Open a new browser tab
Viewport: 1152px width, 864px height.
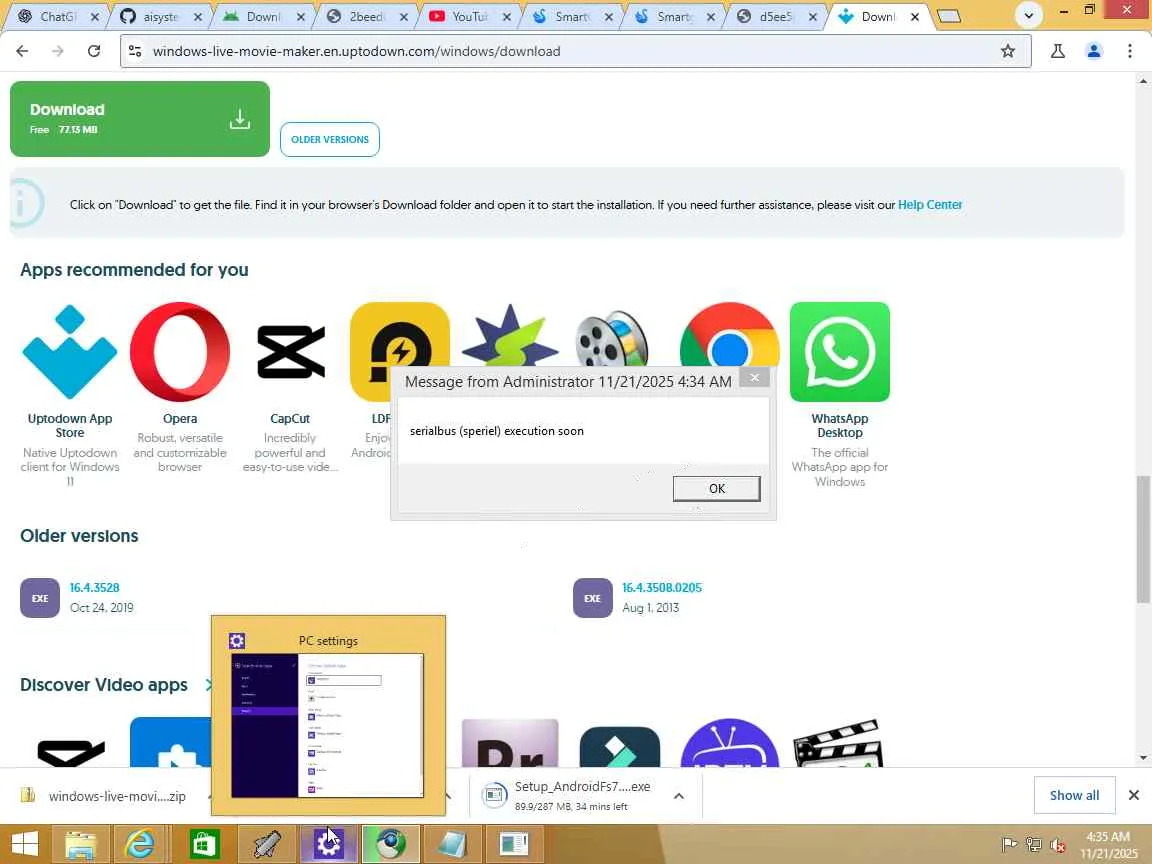click(949, 16)
